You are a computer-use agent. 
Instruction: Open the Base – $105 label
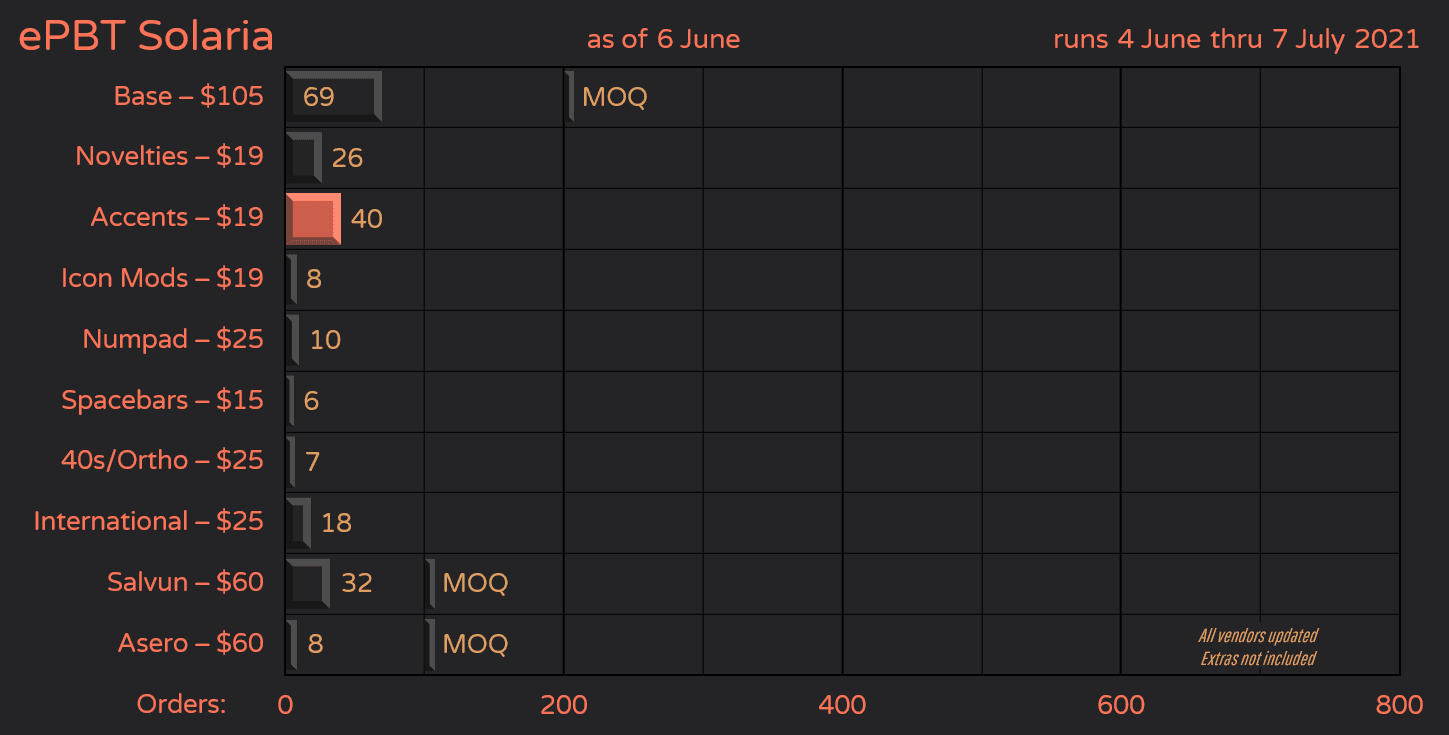tap(188, 96)
